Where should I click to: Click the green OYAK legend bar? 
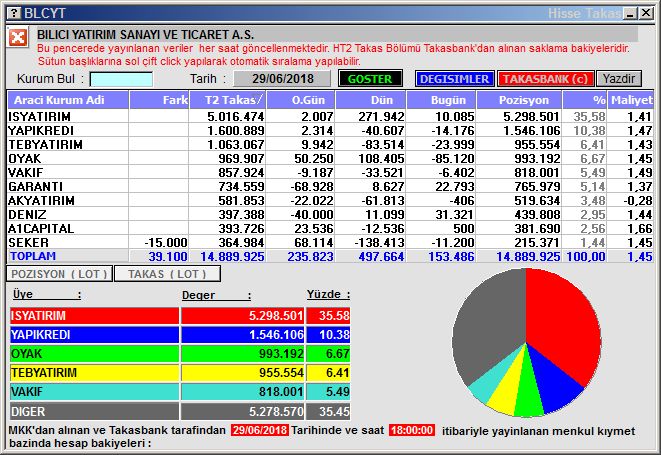coord(94,353)
